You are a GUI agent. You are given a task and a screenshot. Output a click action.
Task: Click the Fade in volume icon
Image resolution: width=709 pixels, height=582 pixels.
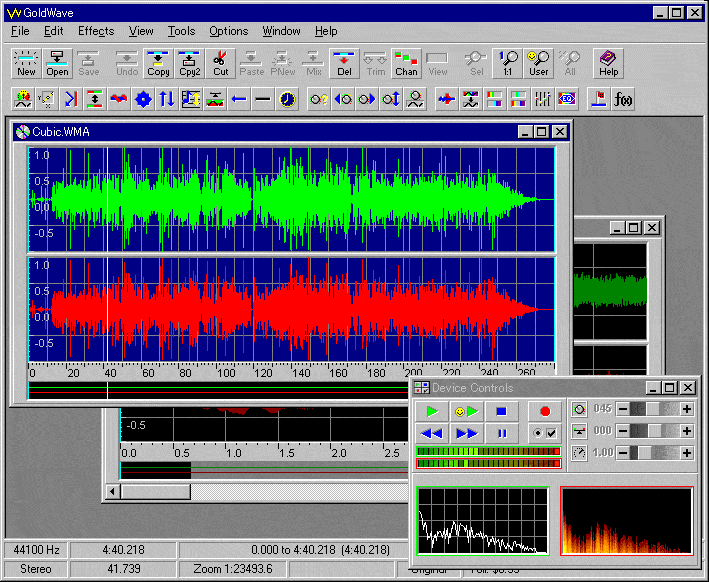[x=343, y=99]
